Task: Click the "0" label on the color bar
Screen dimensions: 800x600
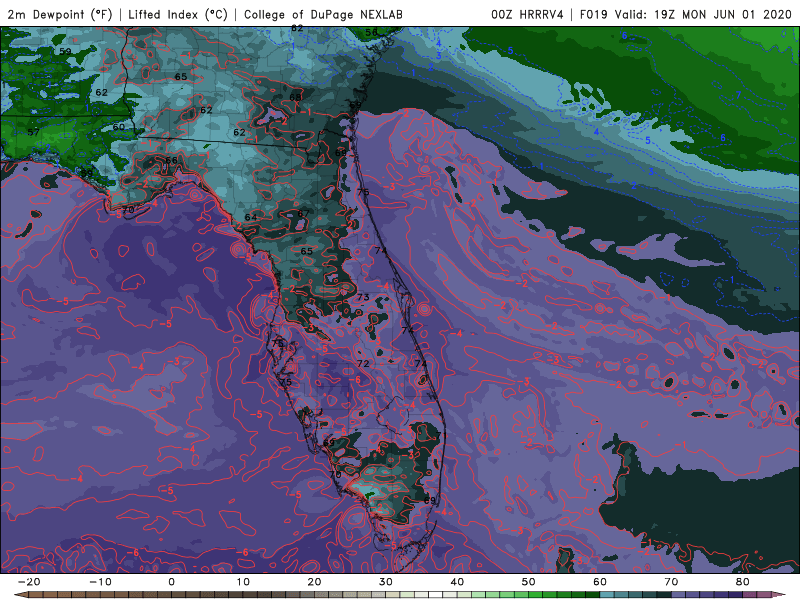Action: (x=171, y=582)
